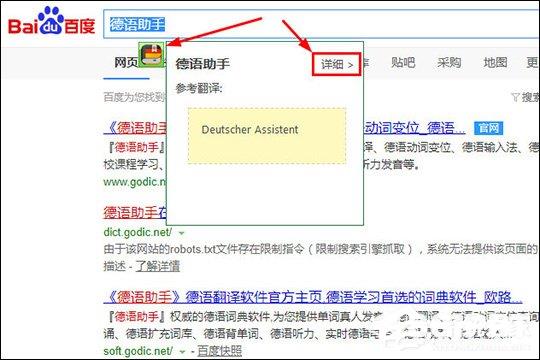Screen dimensions: 540x360
Task: Click the dict.godic.net/ URL
Action: (x=137, y=232)
